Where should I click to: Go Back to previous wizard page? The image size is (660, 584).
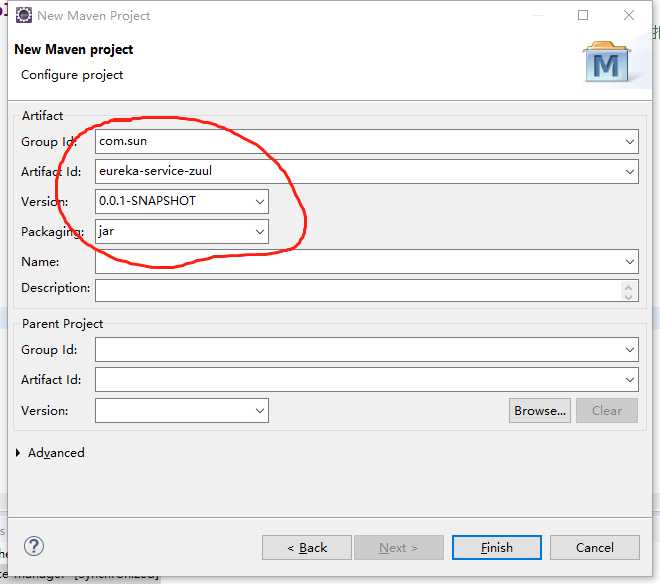point(307,547)
